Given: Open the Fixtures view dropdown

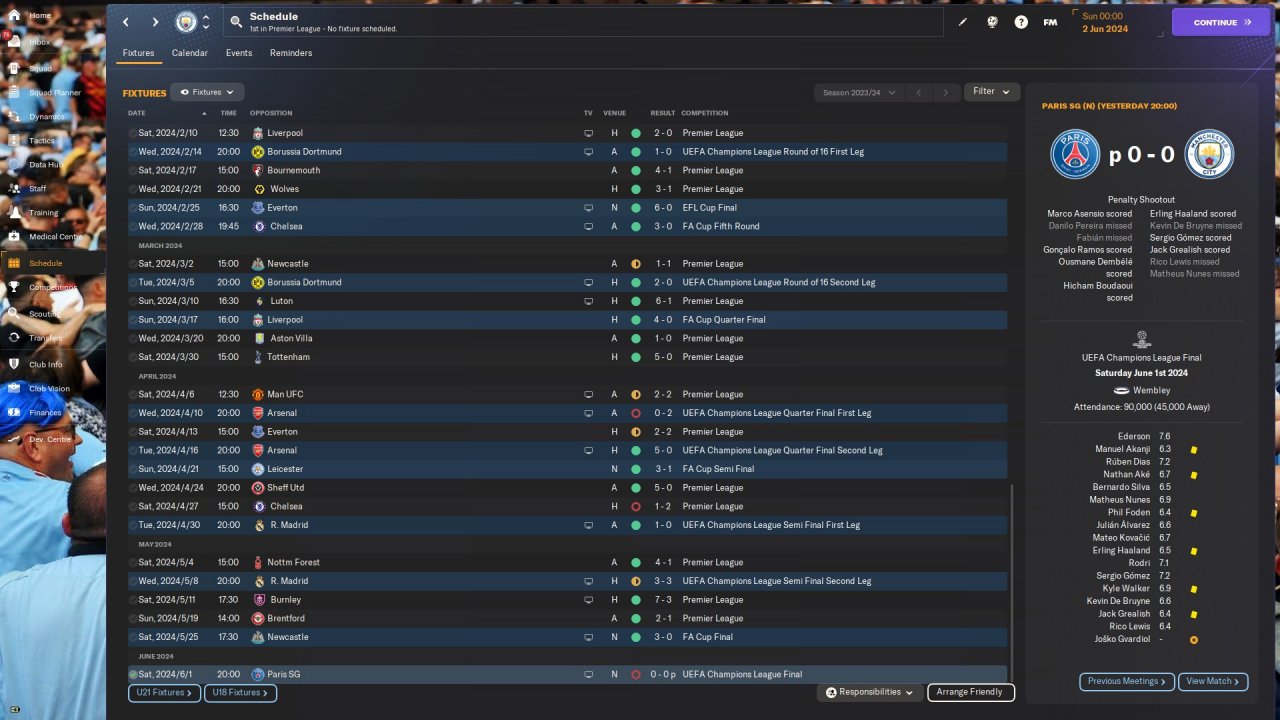Looking at the screenshot, I should pos(207,92).
